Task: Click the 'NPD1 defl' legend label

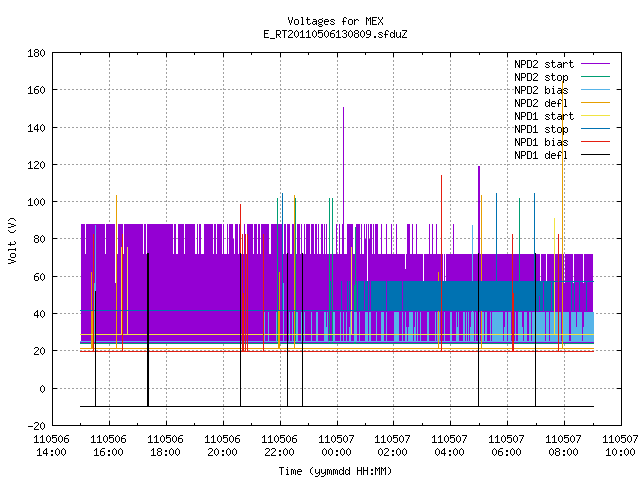Action: coord(541,156)
